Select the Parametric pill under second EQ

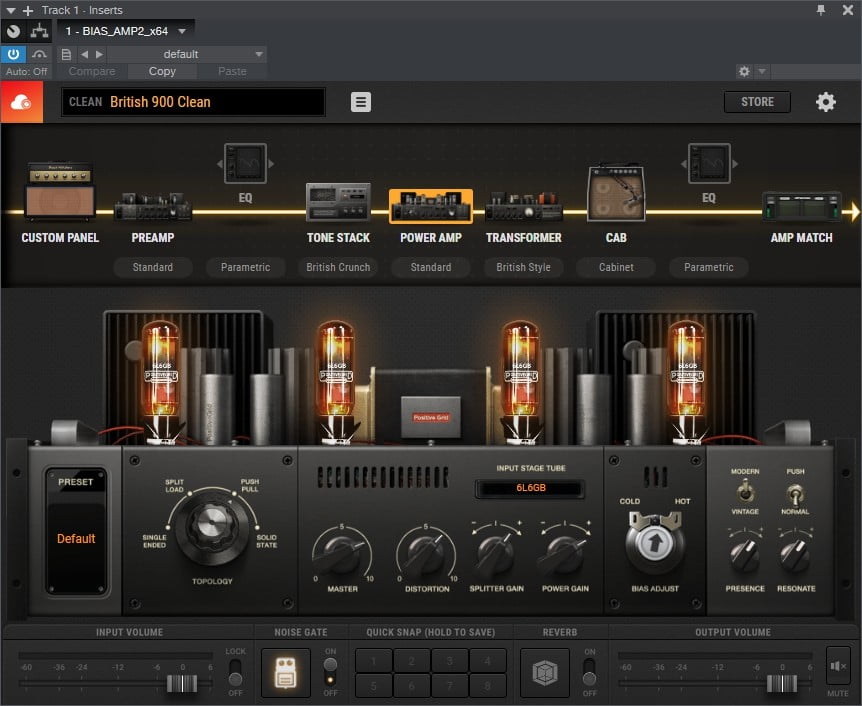pos(709,267)
